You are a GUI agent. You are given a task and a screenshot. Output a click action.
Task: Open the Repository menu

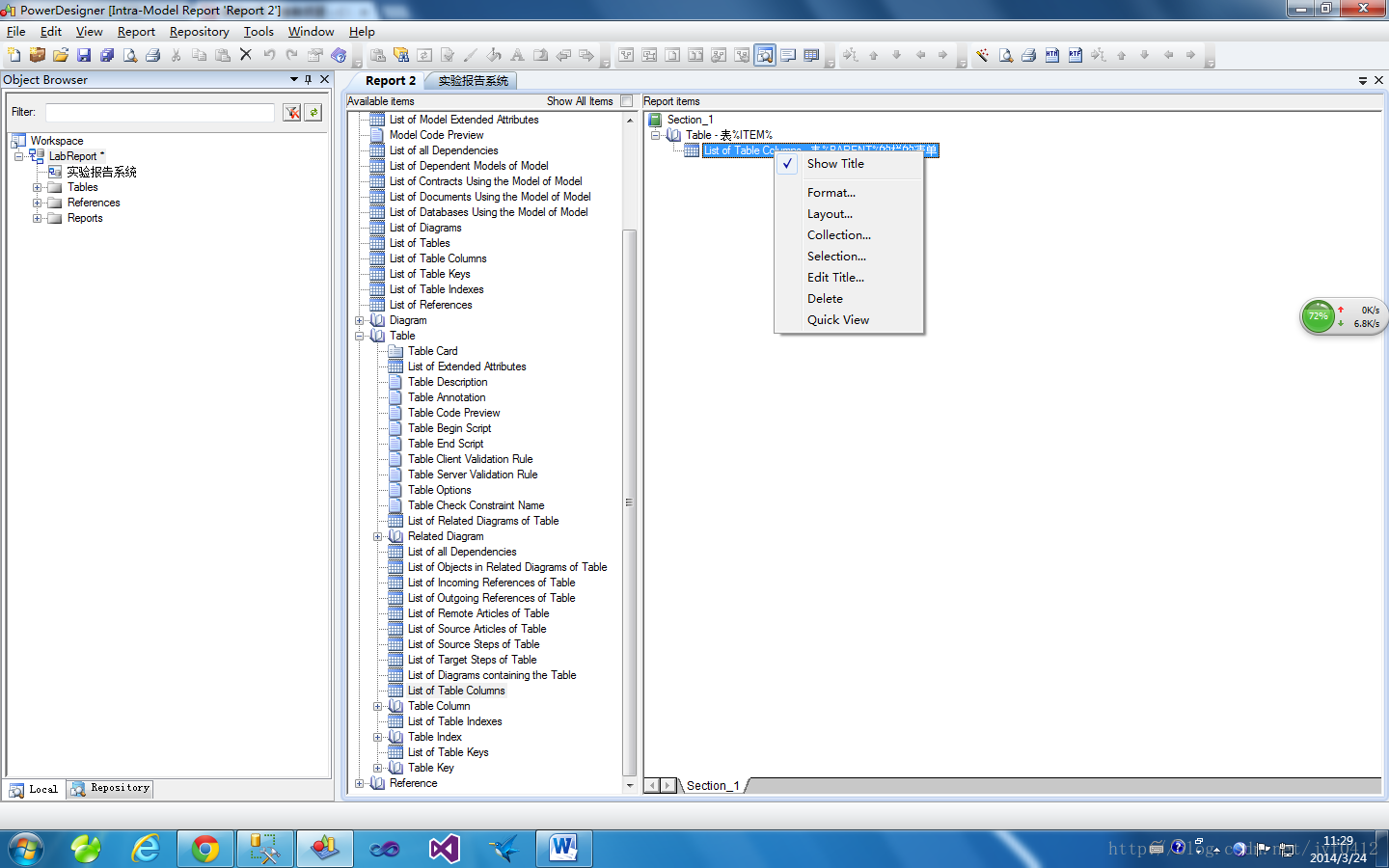[x=200, y=32]
